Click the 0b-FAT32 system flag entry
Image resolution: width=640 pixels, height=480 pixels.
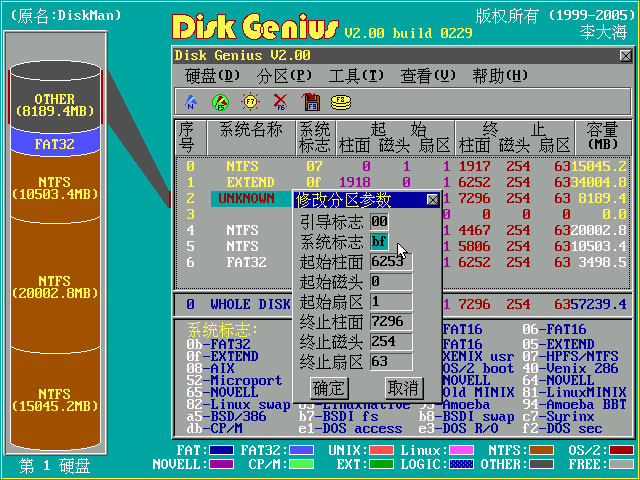218,344
